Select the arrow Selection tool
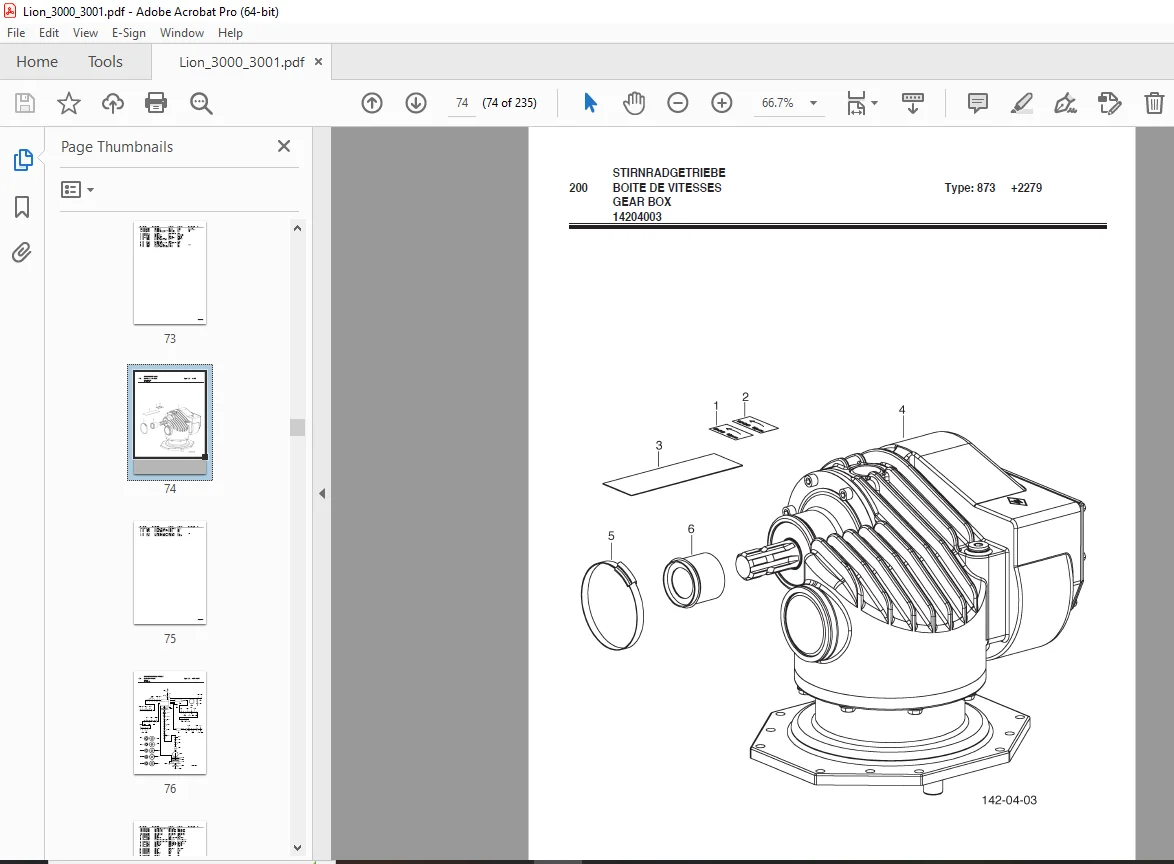The height and width of the screenshot is (864, 1174). tap(590, 103)
